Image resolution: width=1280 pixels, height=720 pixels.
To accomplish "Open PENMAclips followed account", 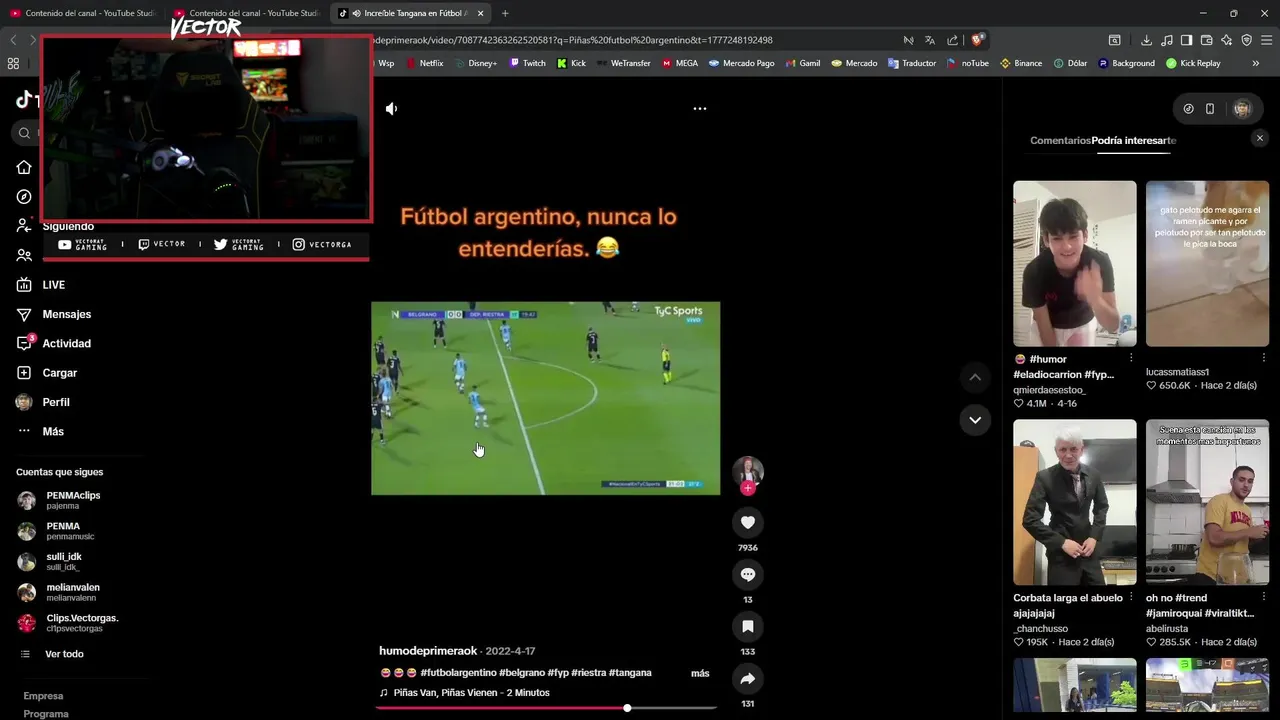I will [x=72, y=500].
